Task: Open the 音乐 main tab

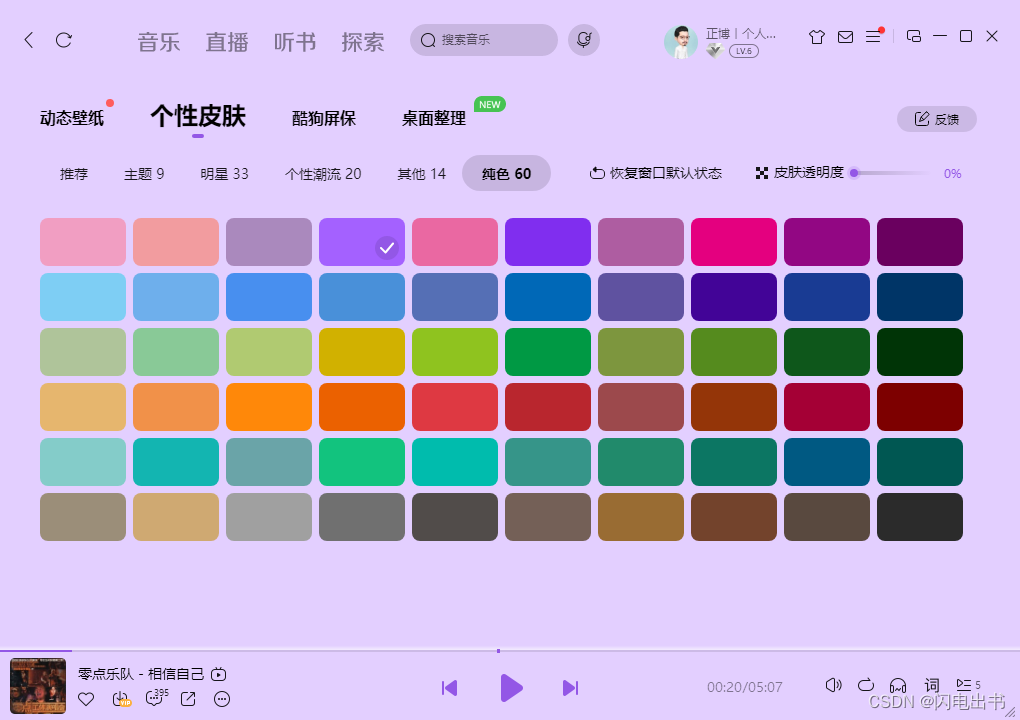Action: click(x=159, y=42)
